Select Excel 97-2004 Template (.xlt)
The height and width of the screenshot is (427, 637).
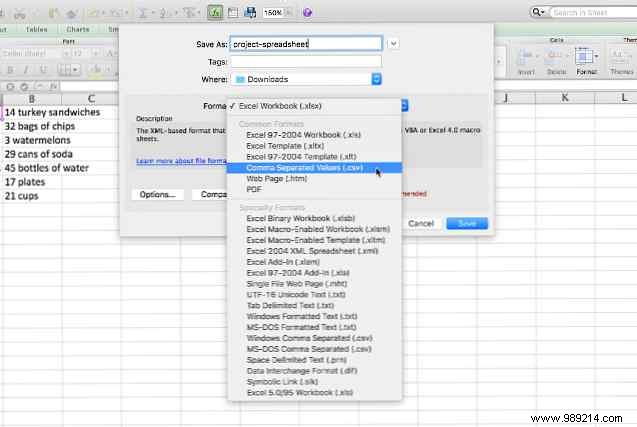coord(314,156)
